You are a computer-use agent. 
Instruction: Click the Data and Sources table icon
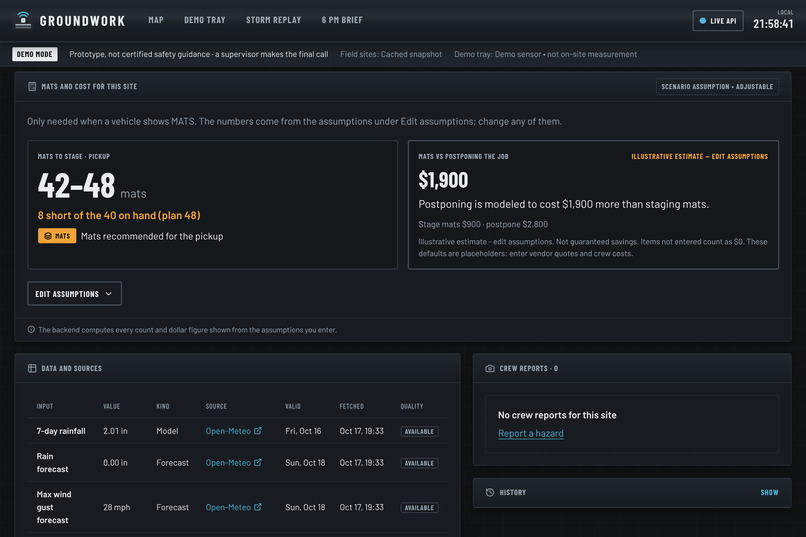point(32,368)
